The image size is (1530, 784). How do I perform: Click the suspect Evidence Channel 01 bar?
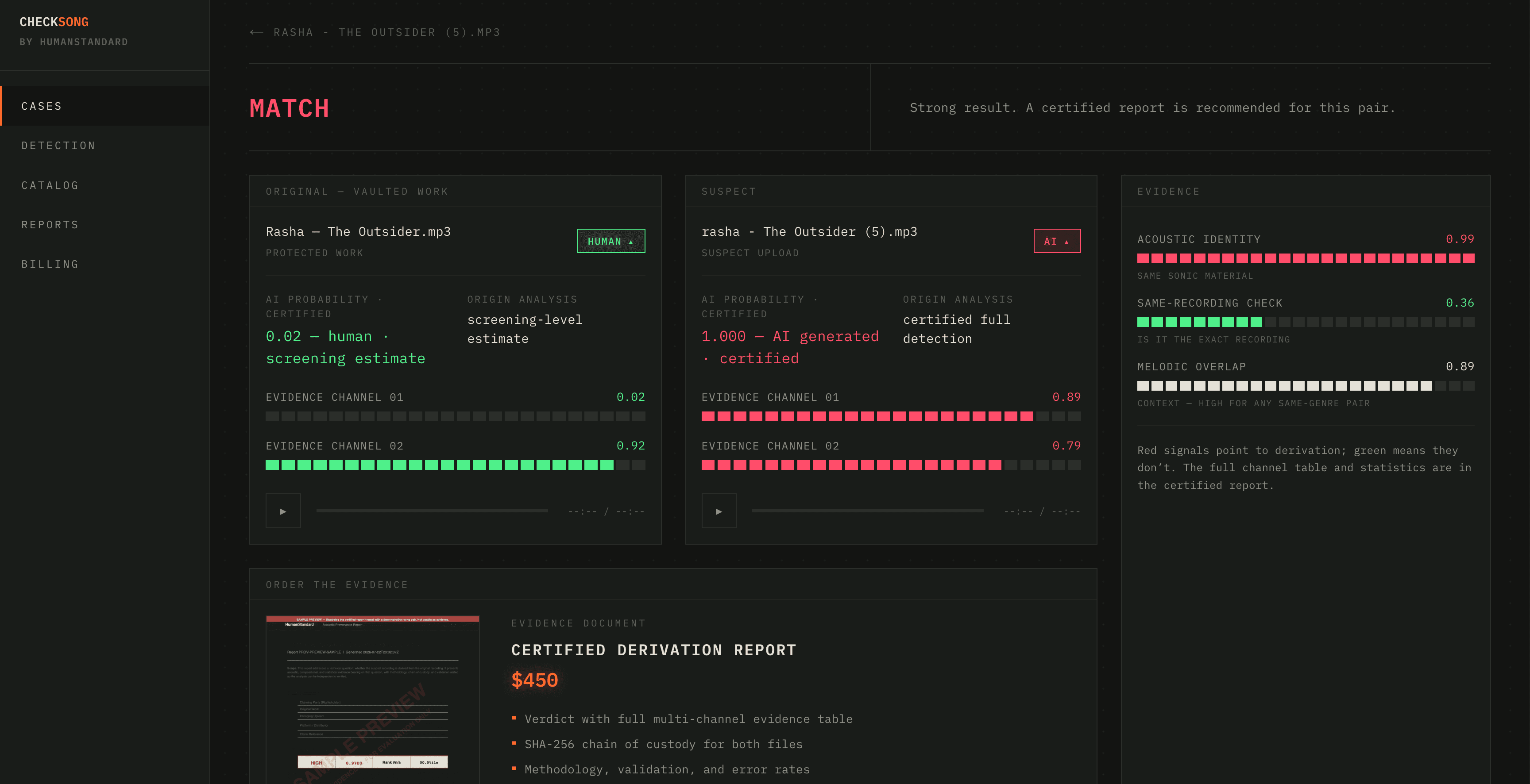point(890,416)
